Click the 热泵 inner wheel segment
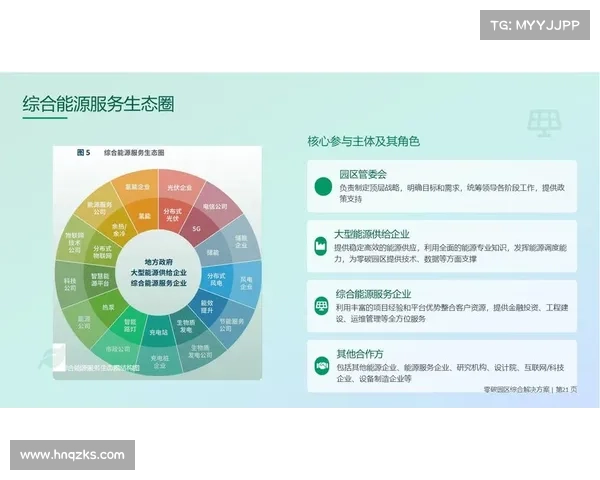The image size is (600, 480). coord(108,307)
